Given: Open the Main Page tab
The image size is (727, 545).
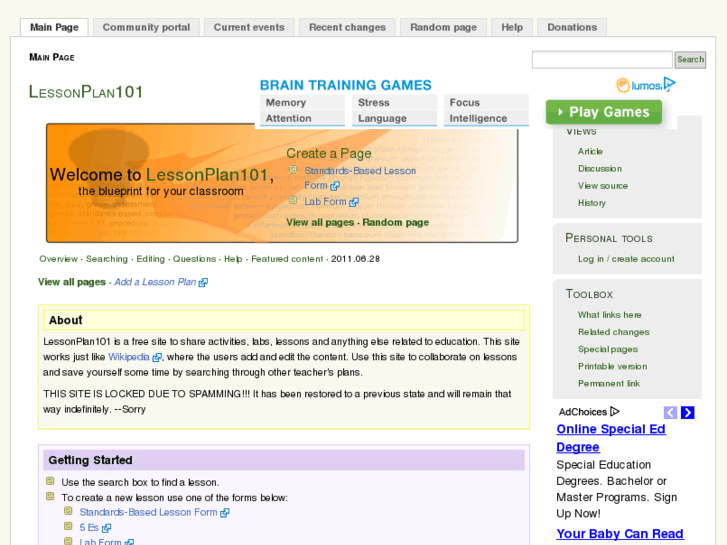Looking at the screenshot, I should pyautogui.click(x=54, y=27).
